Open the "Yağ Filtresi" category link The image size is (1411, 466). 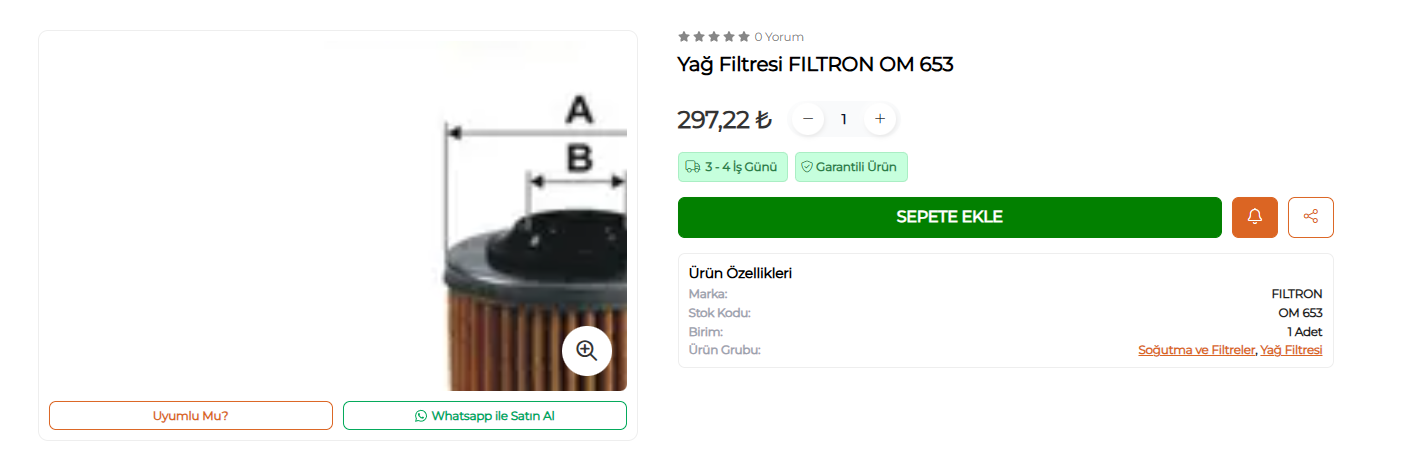click(x=1291, y=350)
